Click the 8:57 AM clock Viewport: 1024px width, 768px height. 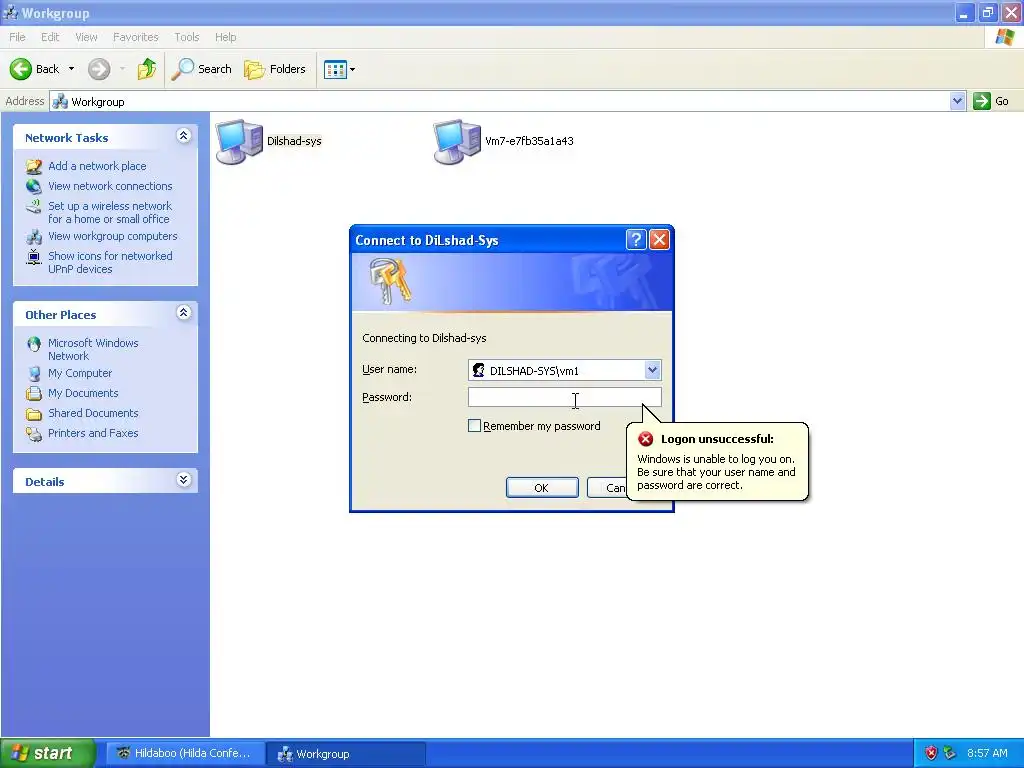point(987,753)
